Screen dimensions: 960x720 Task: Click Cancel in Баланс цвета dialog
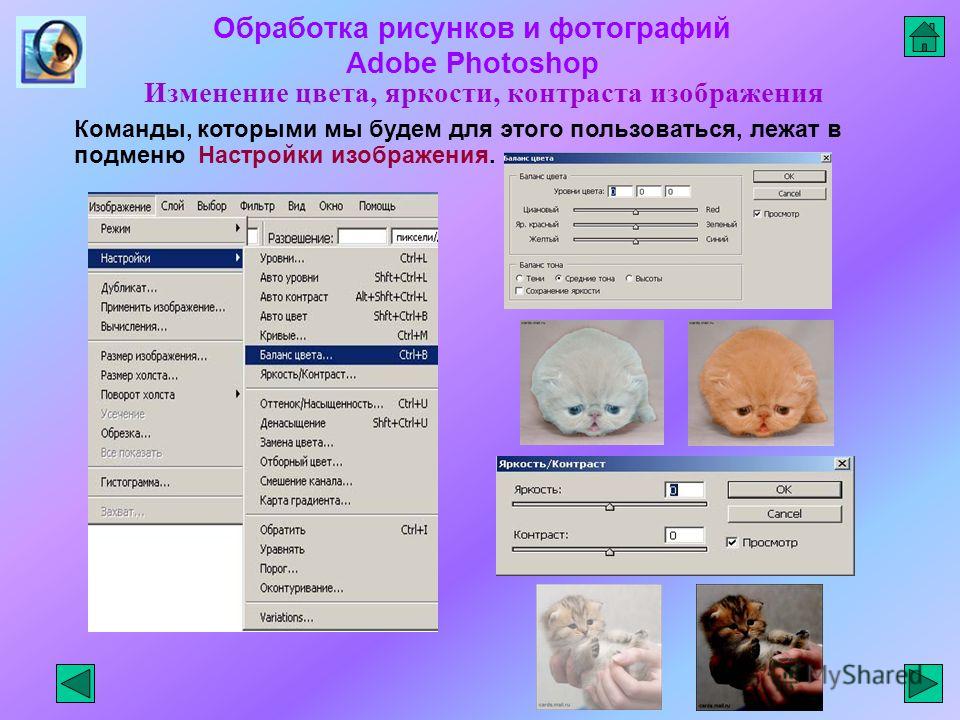pos(789,193)
